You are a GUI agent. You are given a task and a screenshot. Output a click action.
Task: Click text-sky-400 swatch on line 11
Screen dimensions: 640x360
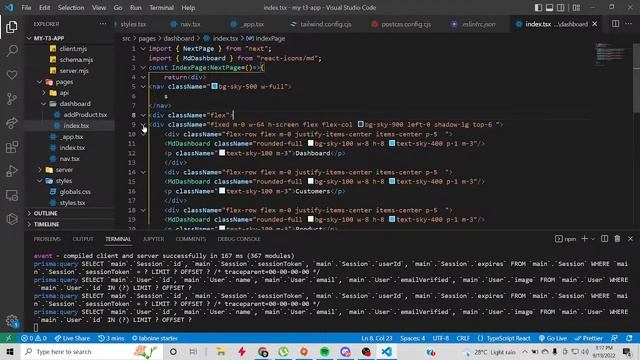pos(392,143)
